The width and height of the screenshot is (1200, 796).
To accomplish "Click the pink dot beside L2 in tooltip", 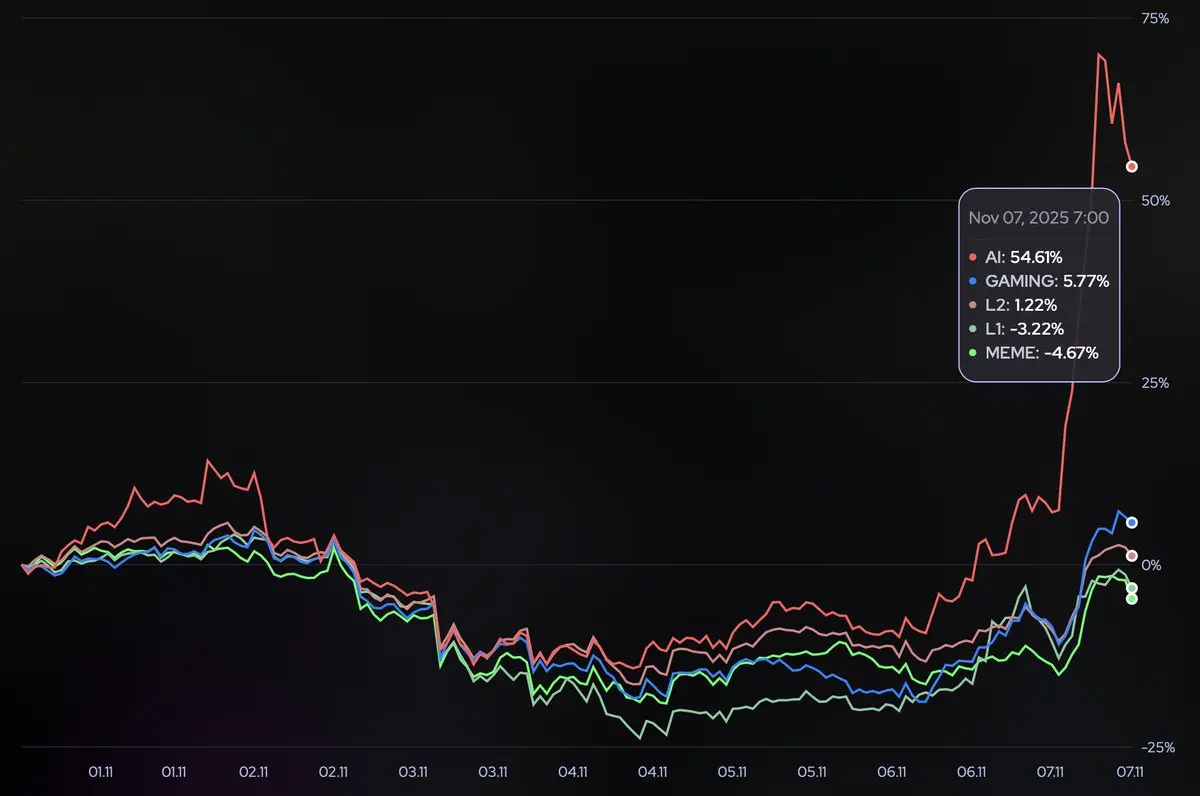I will click(975, 305).
